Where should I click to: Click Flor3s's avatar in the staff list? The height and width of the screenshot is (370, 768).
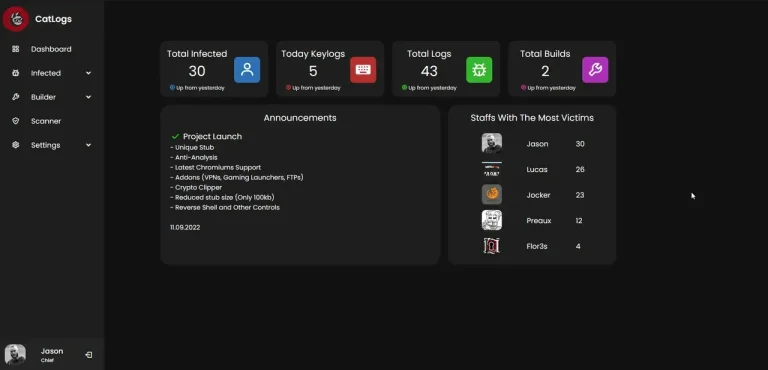492,246
